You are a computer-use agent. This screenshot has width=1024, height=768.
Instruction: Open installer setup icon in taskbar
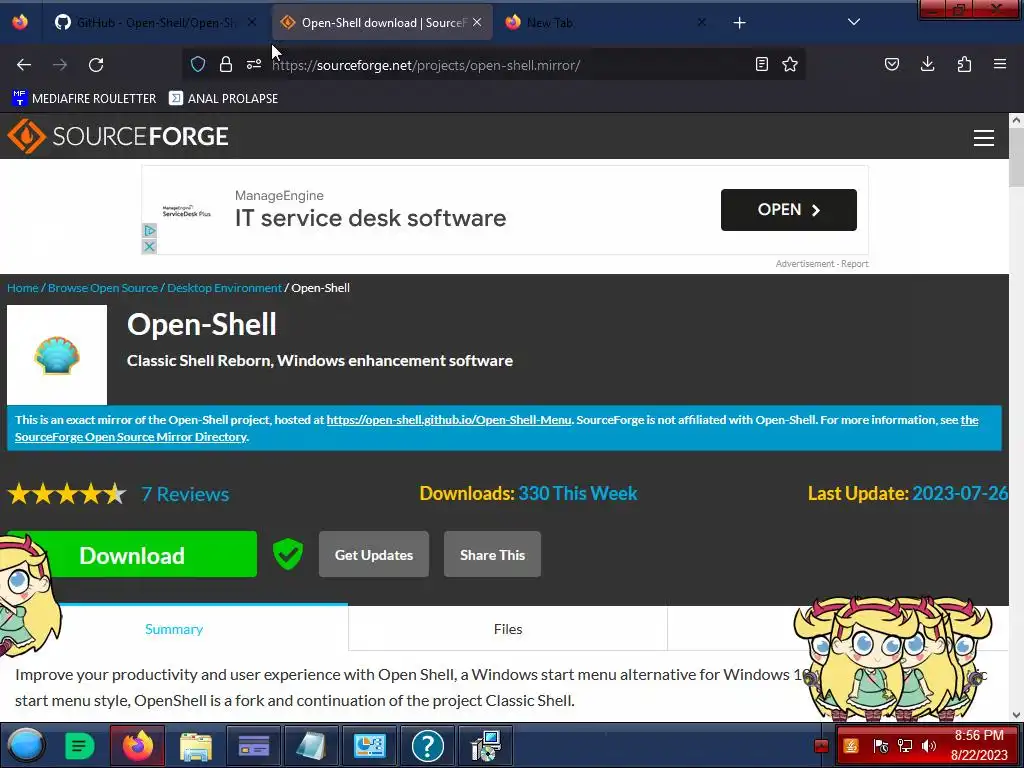(486, 746)
